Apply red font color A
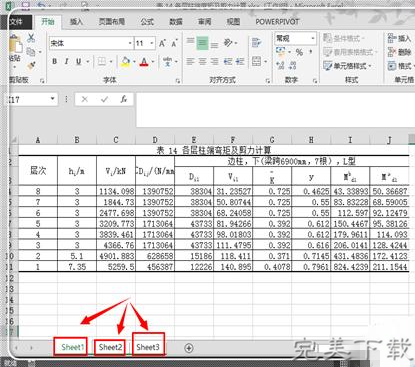Viewport: 415px width, 367px height. 144,62
